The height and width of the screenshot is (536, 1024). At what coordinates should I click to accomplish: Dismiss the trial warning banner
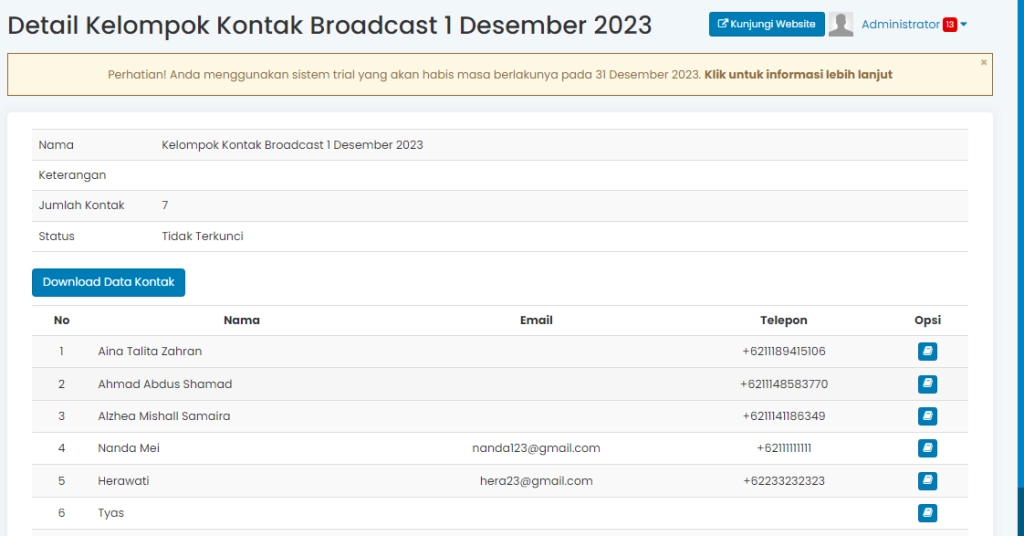pyautogui.click(x=984, y=63)
